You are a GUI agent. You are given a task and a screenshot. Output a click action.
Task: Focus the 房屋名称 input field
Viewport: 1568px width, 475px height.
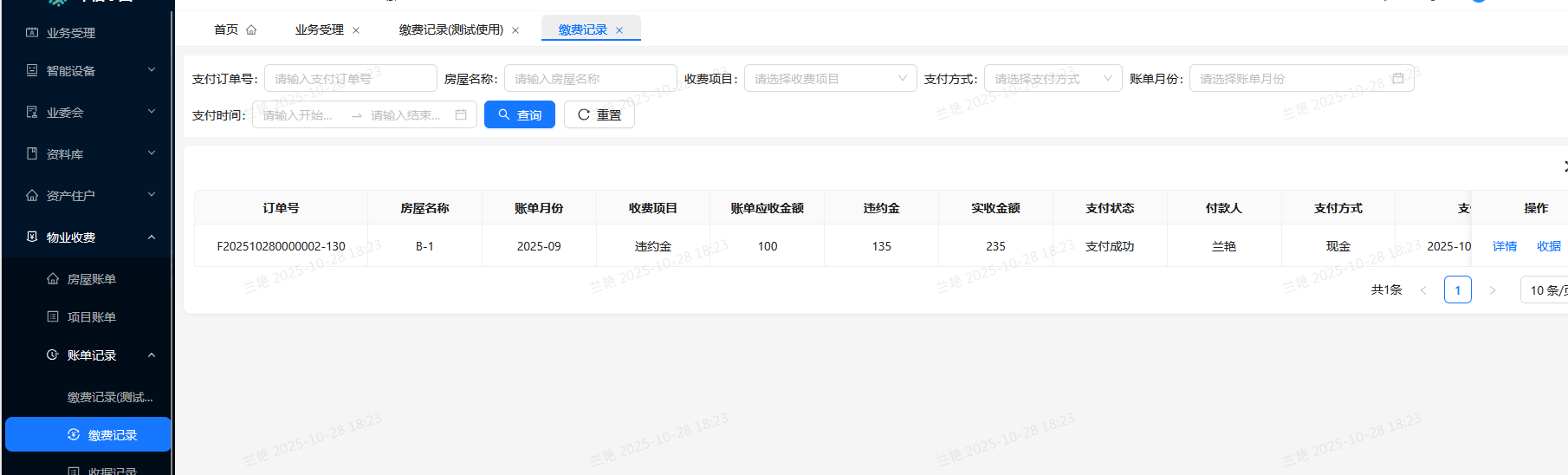click(591, 78)
